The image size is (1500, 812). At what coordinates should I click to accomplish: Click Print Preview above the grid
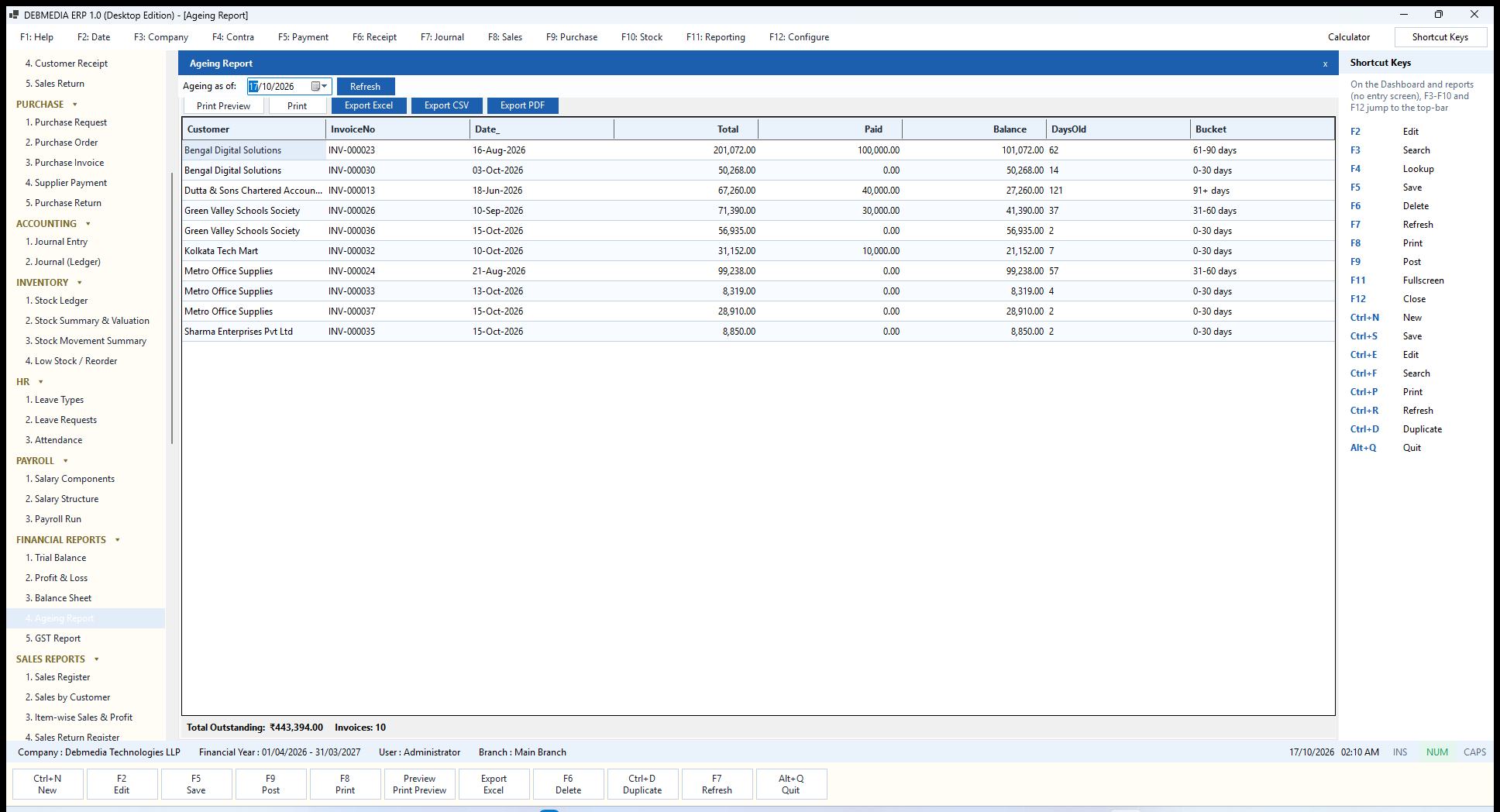[x=223, y=106]
